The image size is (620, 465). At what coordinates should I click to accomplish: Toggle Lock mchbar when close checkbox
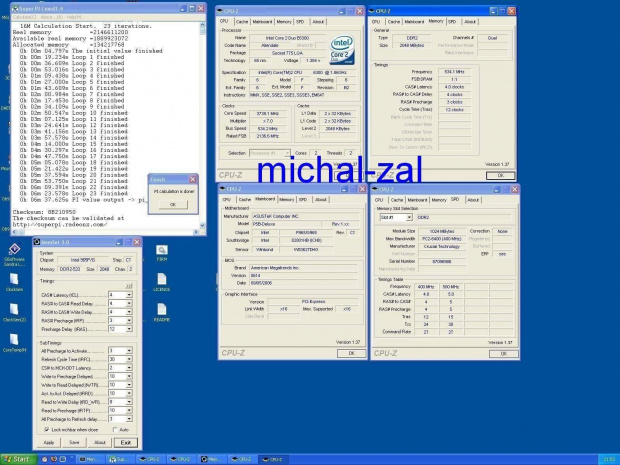[47, 429]
